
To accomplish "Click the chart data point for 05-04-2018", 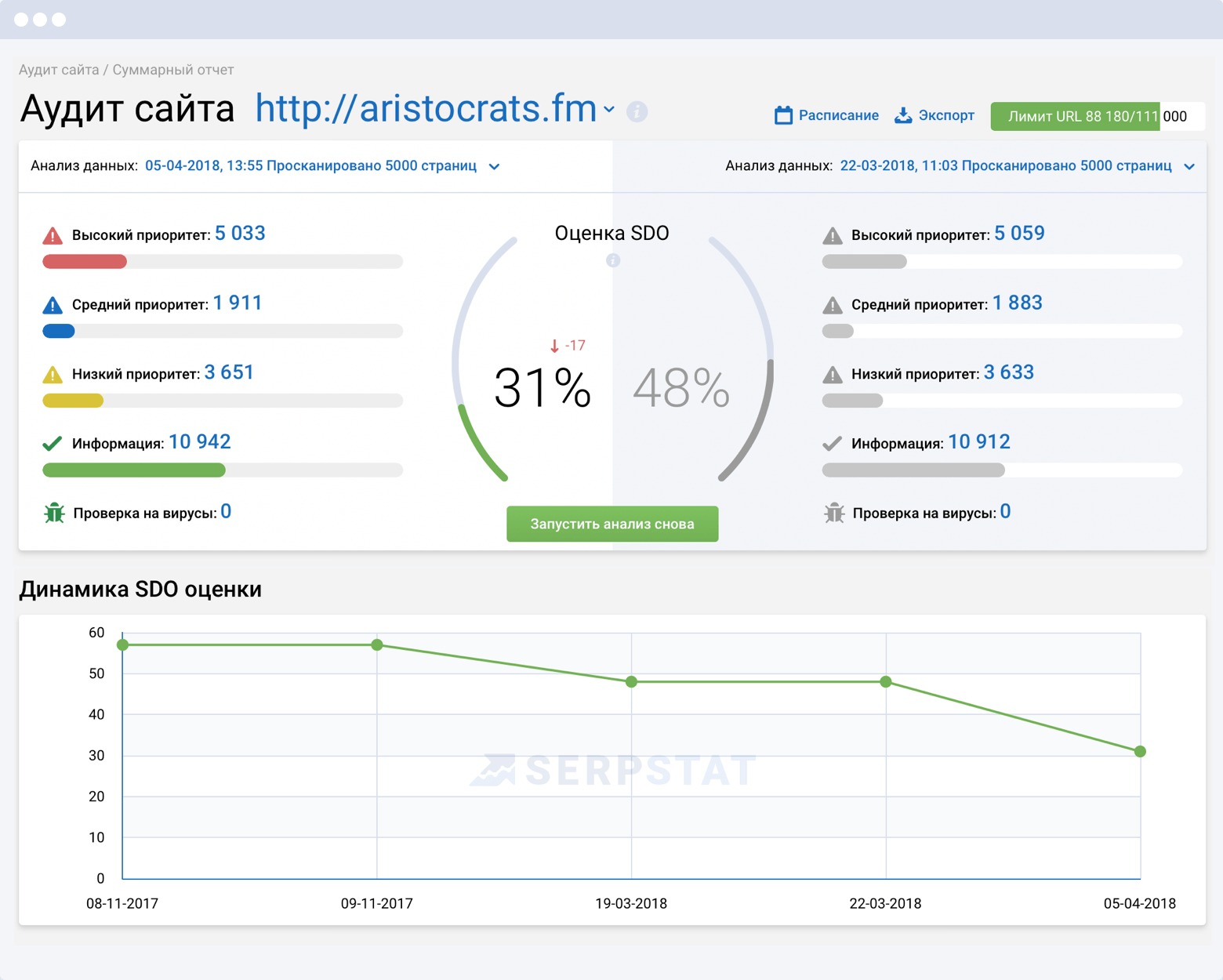I will [1140, 752].
